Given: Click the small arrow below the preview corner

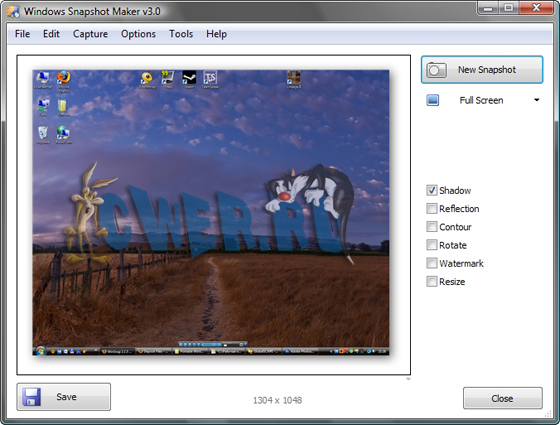Looking at the screenshot, I should 408,379.
